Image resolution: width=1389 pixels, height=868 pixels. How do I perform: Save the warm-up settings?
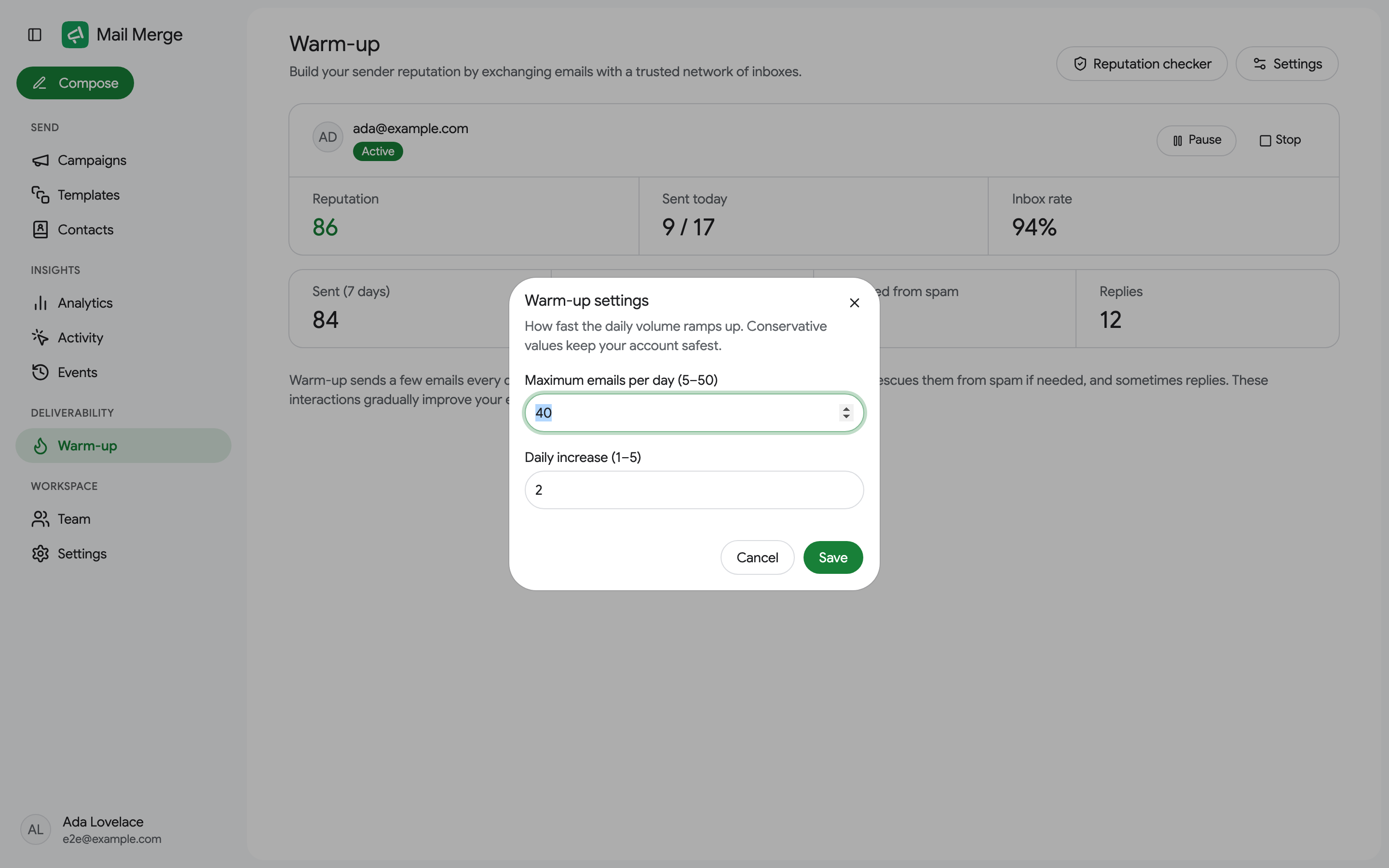pos(833,557)
